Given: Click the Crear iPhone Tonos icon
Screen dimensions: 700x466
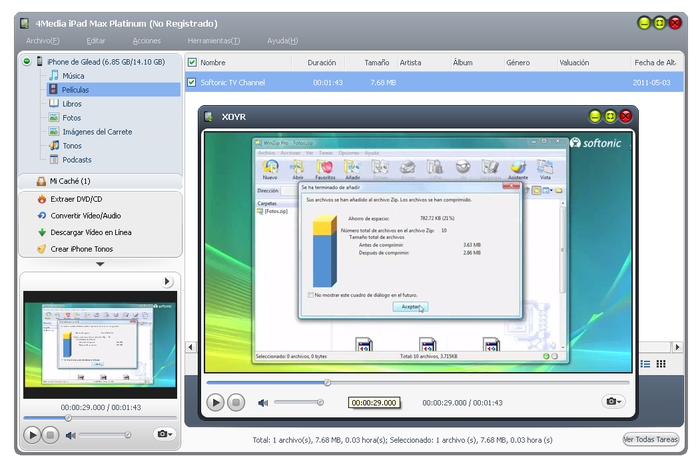Looking at the screenshot, I should pyautogui.click(x=42, y=249).
